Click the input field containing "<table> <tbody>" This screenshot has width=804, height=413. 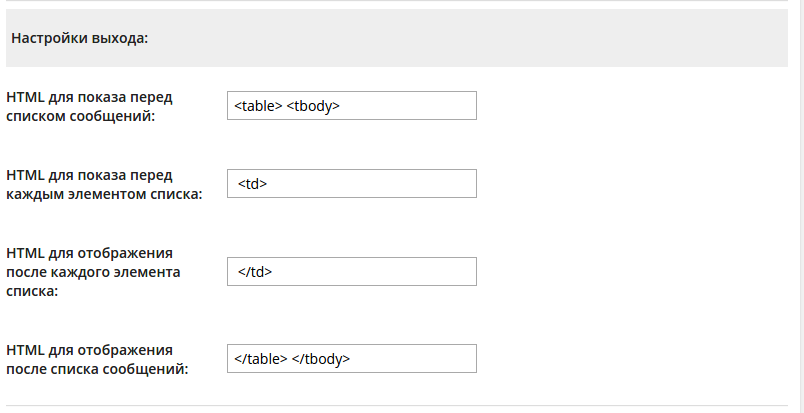point(351,105)
